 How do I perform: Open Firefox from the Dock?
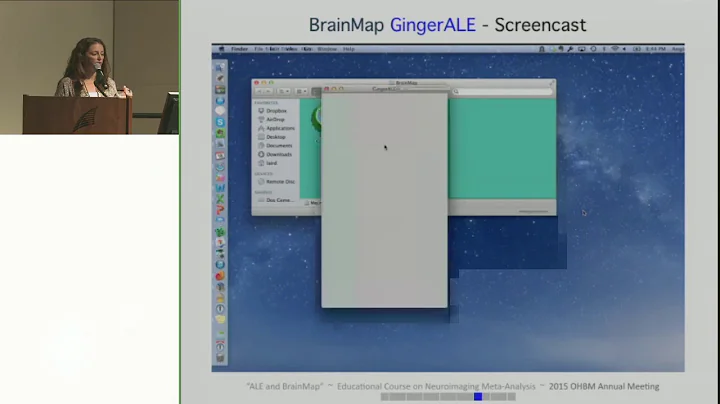(220, 276)
